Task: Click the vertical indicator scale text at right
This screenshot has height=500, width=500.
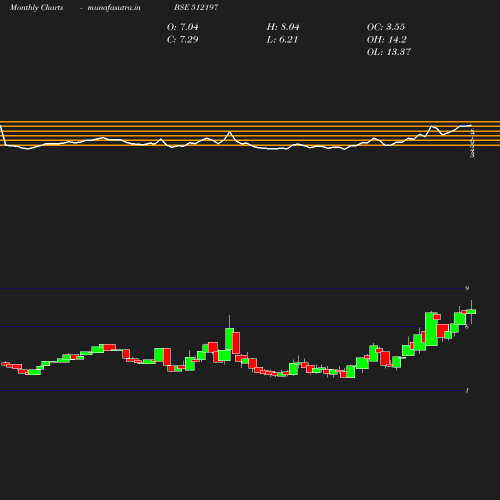Action: click(472, 143)
